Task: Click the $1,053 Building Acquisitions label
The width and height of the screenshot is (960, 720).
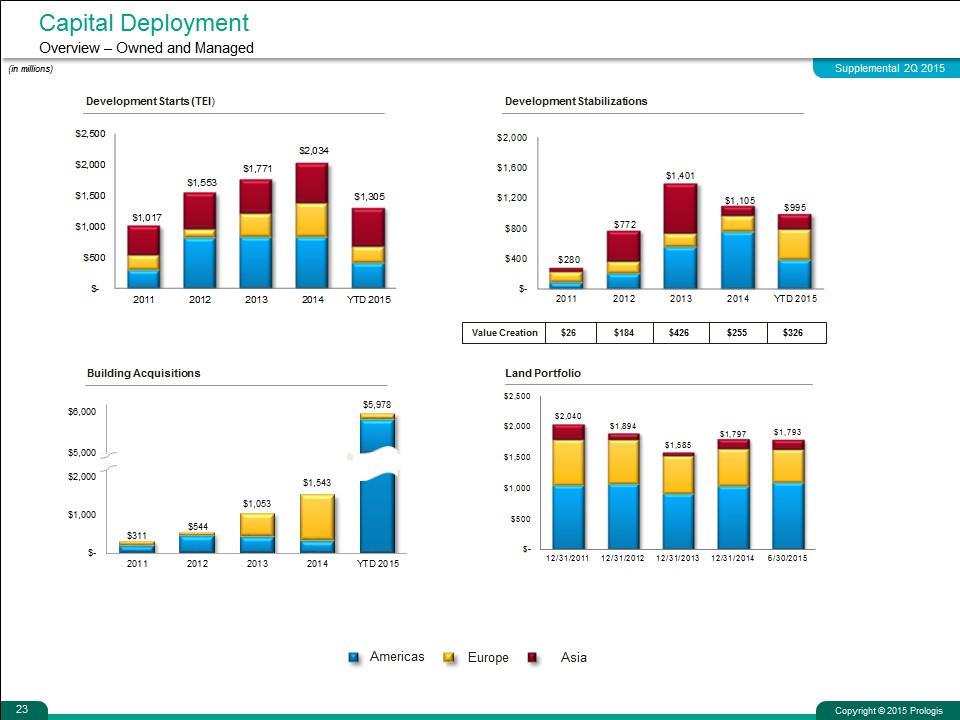Action: pyautogui.click(x=257, y=503)
